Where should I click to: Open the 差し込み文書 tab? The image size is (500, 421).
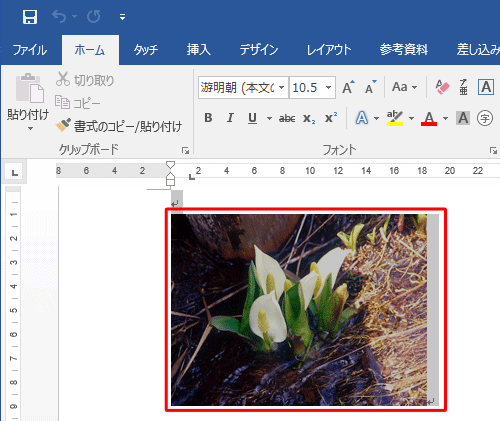[478, 50]
